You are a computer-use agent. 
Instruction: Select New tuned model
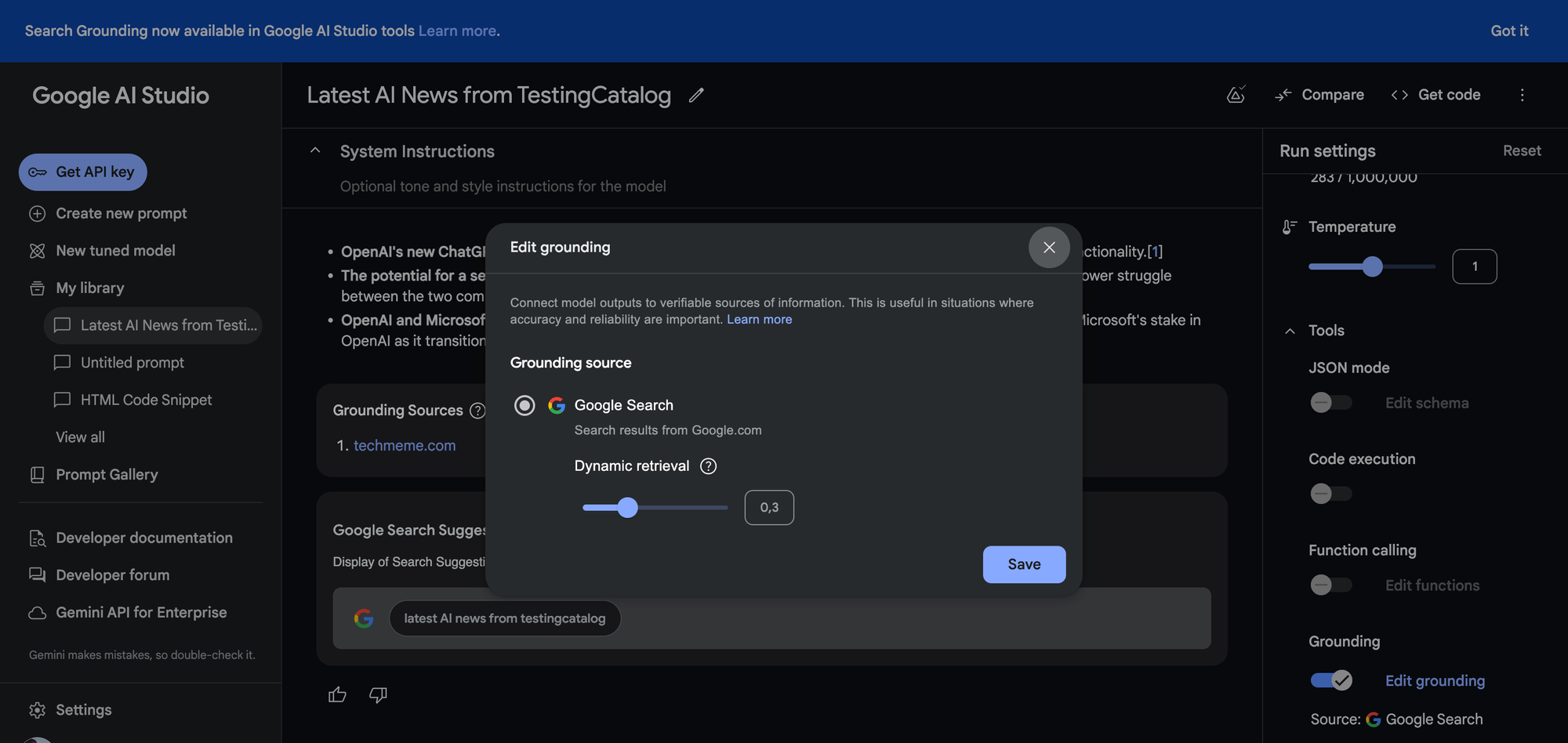tap(115, 251)
